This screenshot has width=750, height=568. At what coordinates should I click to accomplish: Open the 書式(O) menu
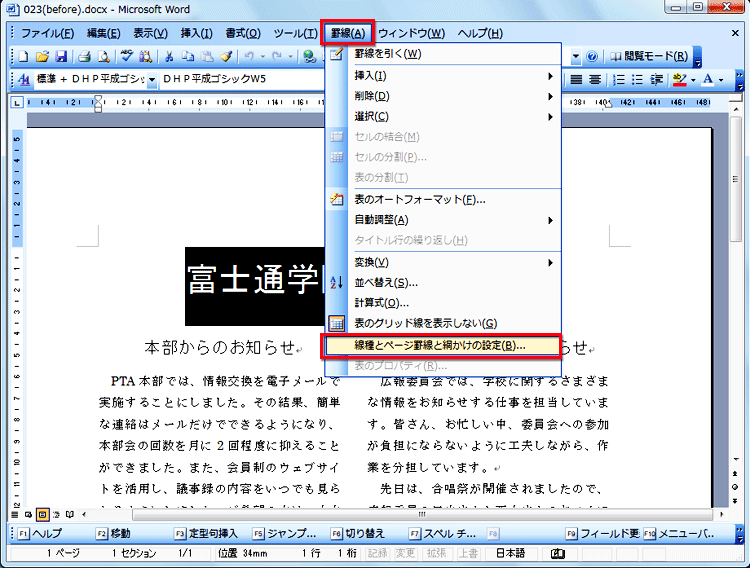(243, 33)
